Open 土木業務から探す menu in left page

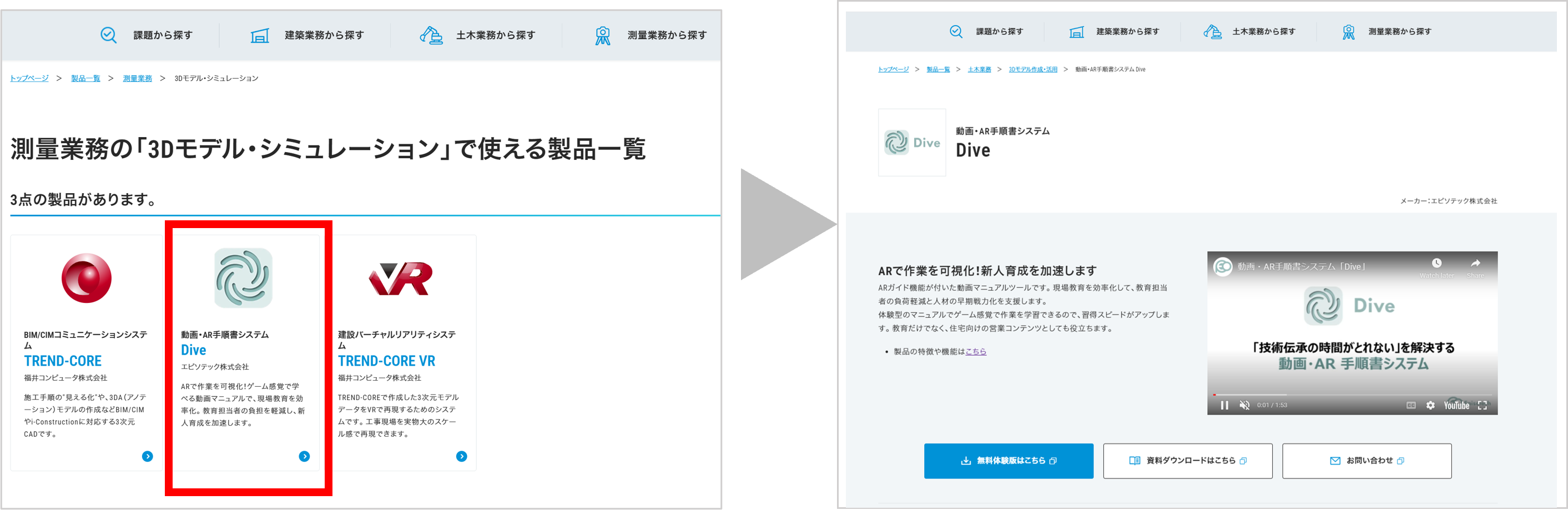click(x=496, y=36)
